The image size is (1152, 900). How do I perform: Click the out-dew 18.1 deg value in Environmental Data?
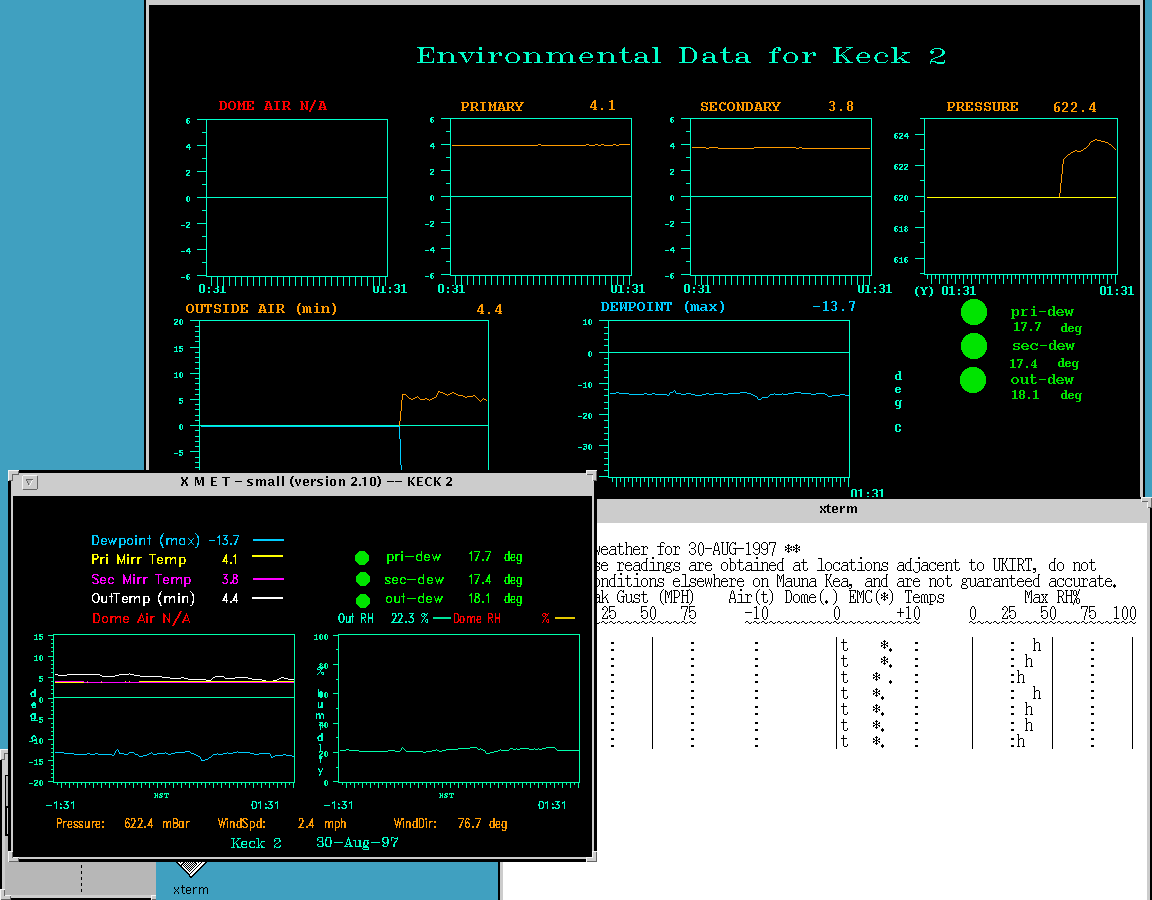pyautogui.click(x=1047, y=395)
